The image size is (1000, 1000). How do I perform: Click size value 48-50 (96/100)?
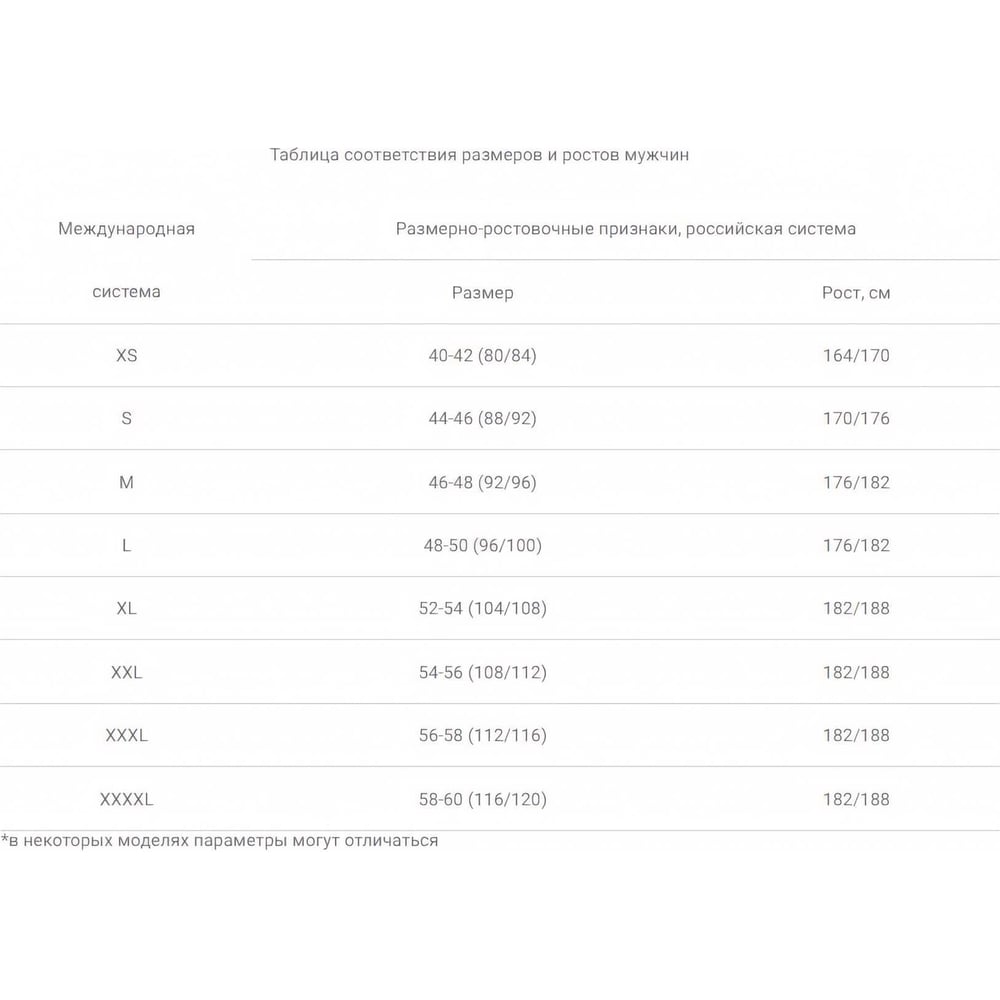[x=482, y=545]
